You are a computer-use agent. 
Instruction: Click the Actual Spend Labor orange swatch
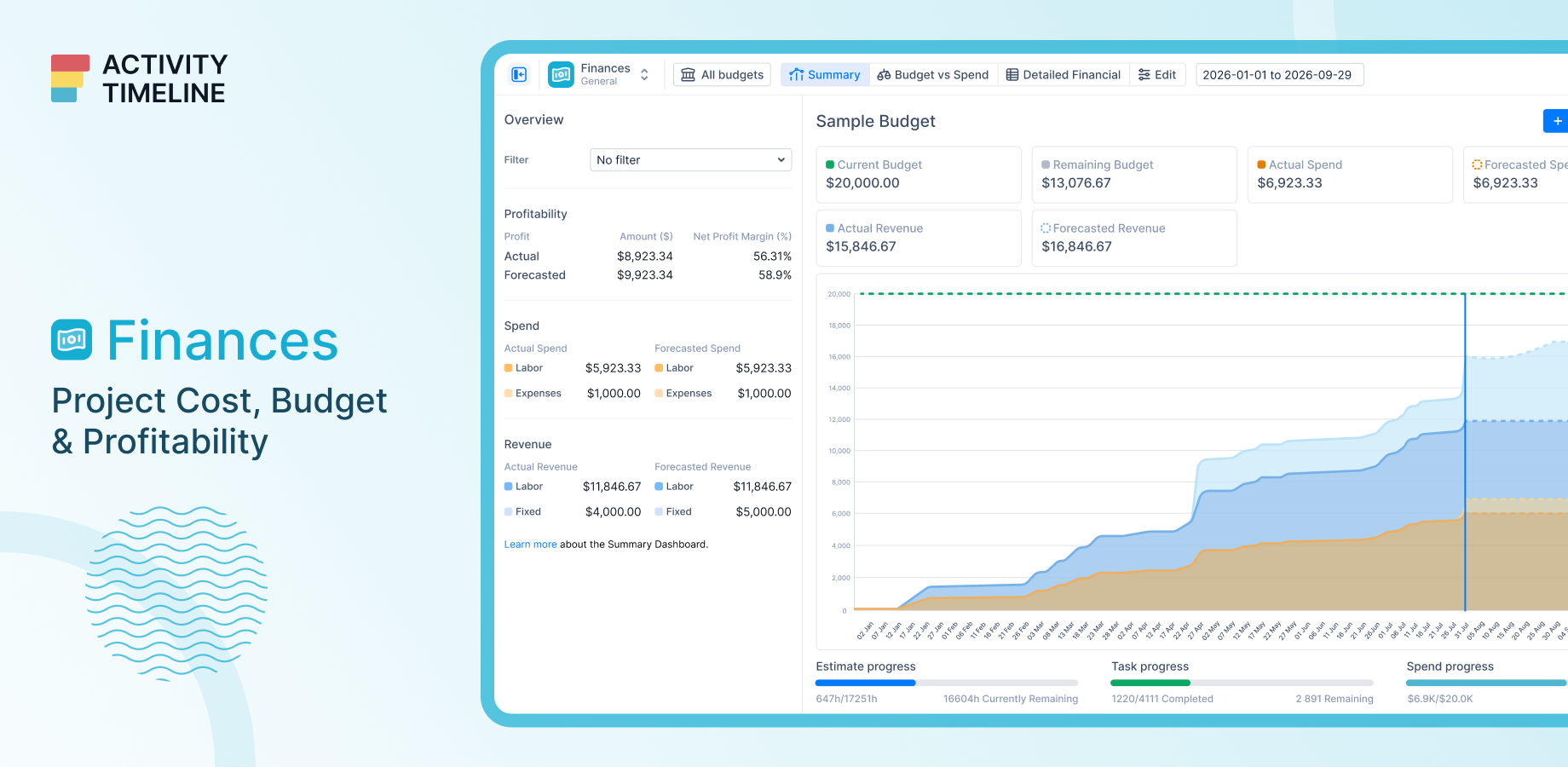coord(509,368)
